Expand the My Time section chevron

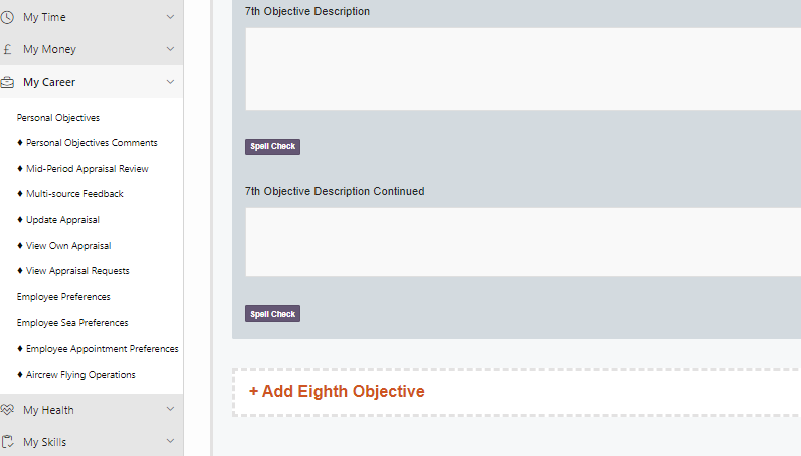(x=170, y=17)
